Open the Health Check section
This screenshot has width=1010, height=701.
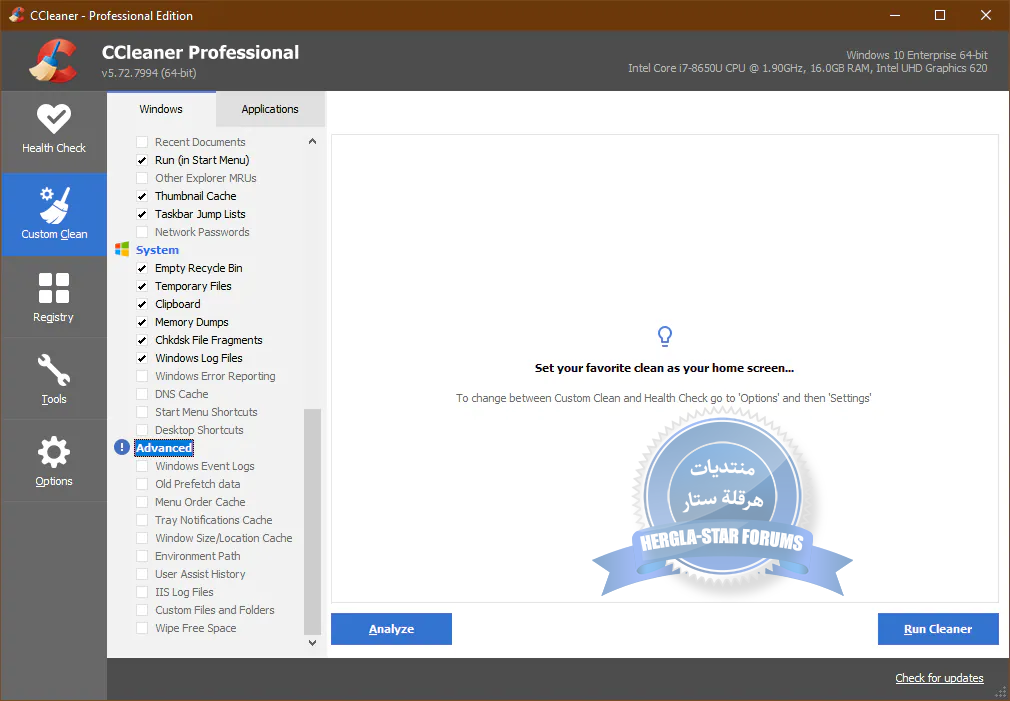point(53,131)
